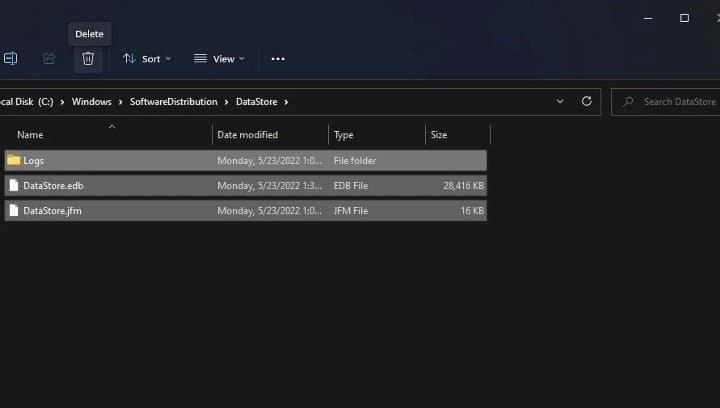Minimize the File Explorer window
This screenshot has width=720, height=408.
click(648, 18)
